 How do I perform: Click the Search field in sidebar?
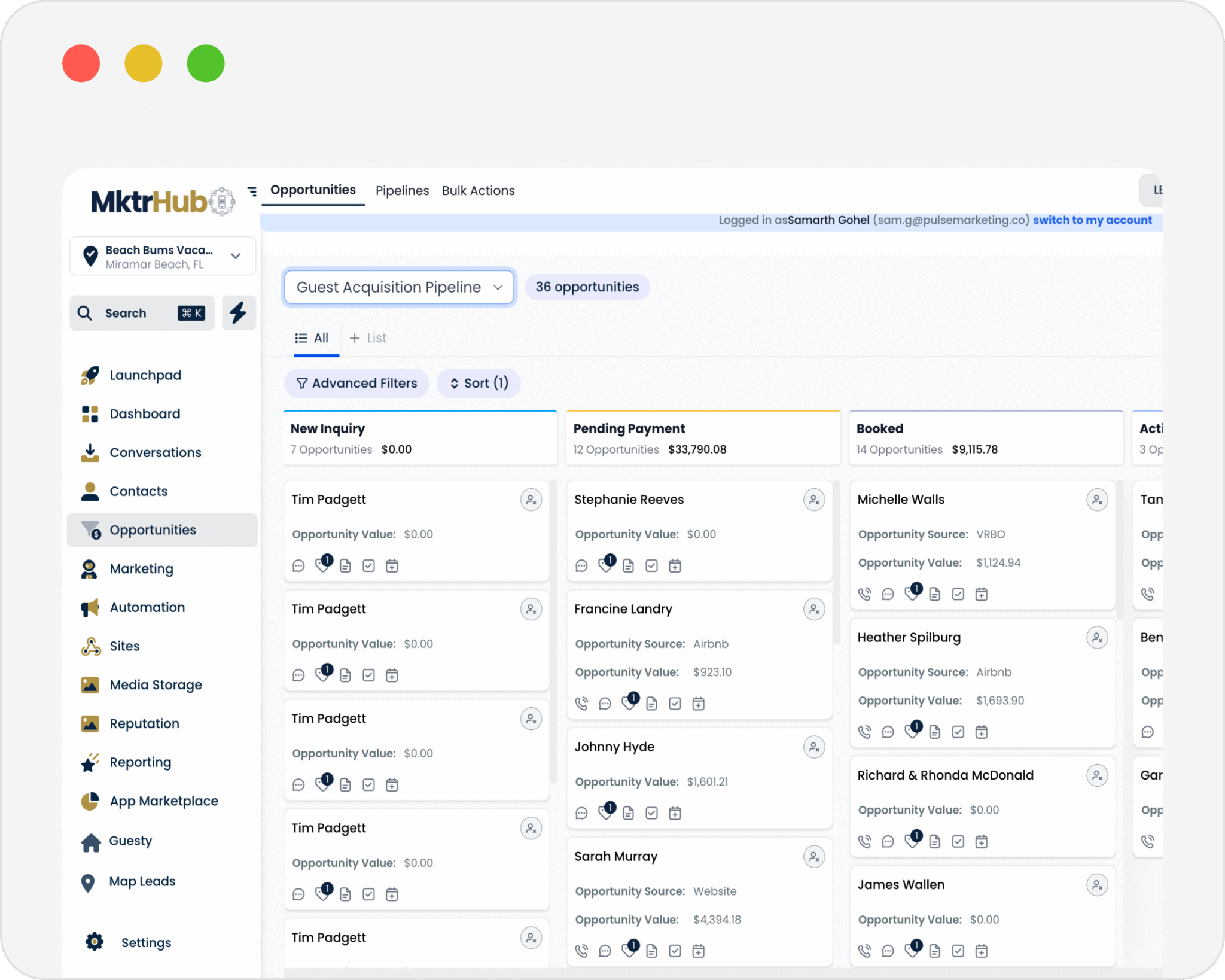pyautogui.click(x=142, y=314)
